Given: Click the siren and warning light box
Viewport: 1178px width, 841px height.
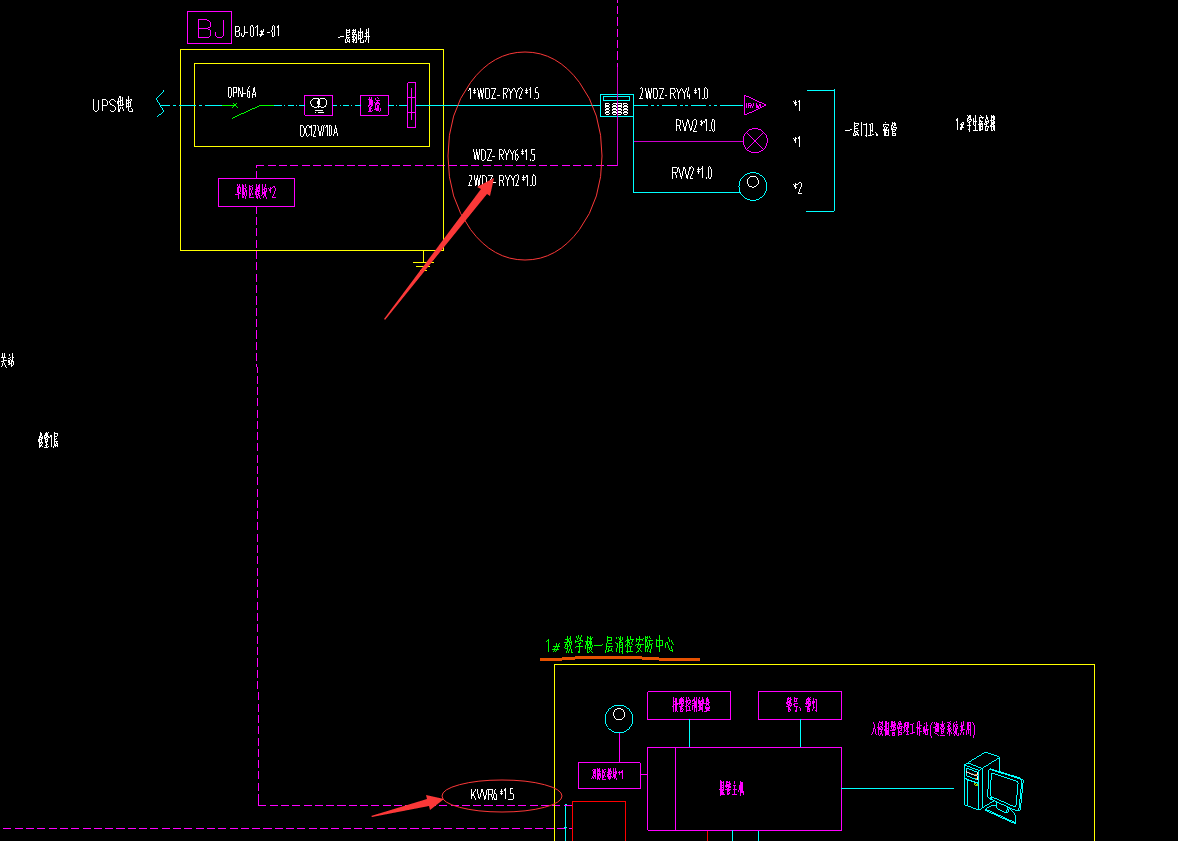Looking at the screenshot, I should (800, 706).
